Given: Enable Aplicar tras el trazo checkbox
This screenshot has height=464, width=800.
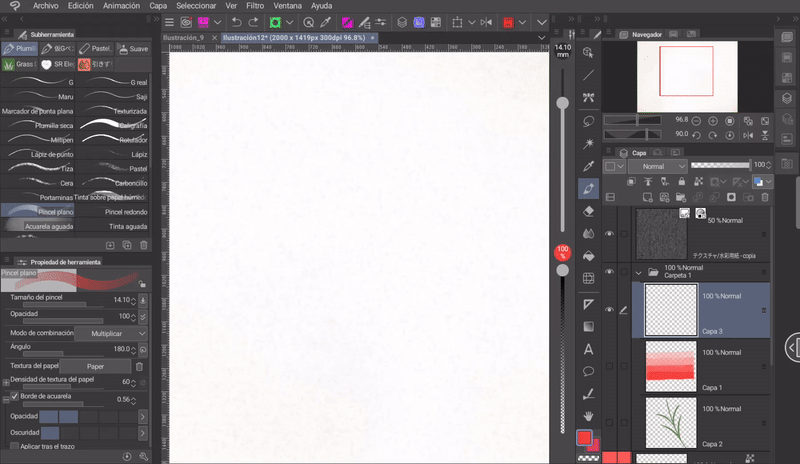Looking at the screenshot, I should point(14,445).
